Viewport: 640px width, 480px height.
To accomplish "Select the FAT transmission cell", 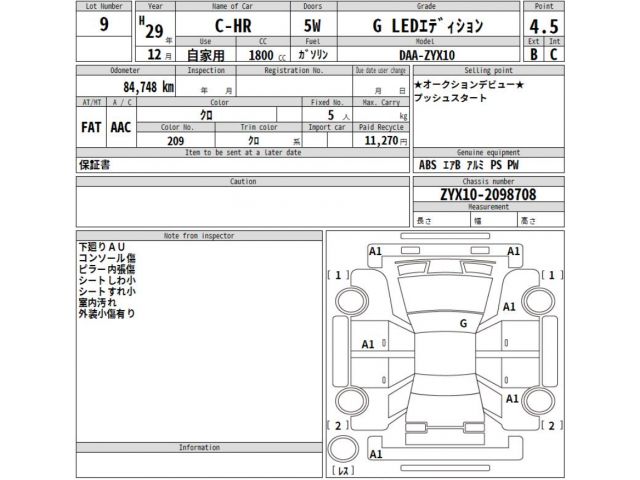I will tap(95, 128).
